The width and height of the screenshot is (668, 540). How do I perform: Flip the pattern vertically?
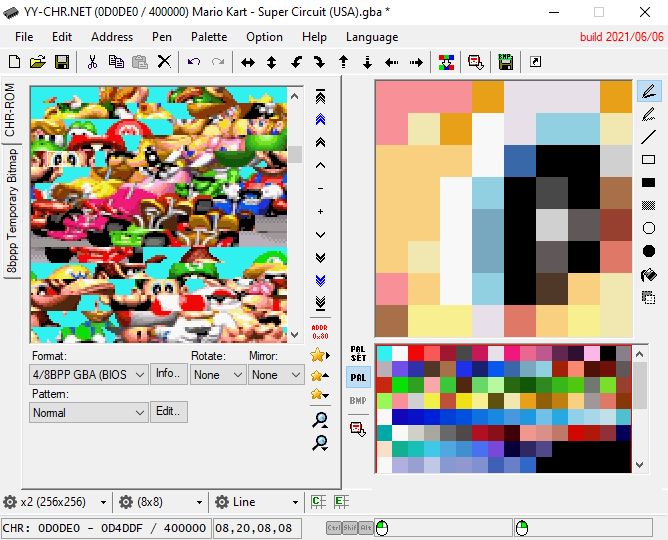[x=271, y=63]
